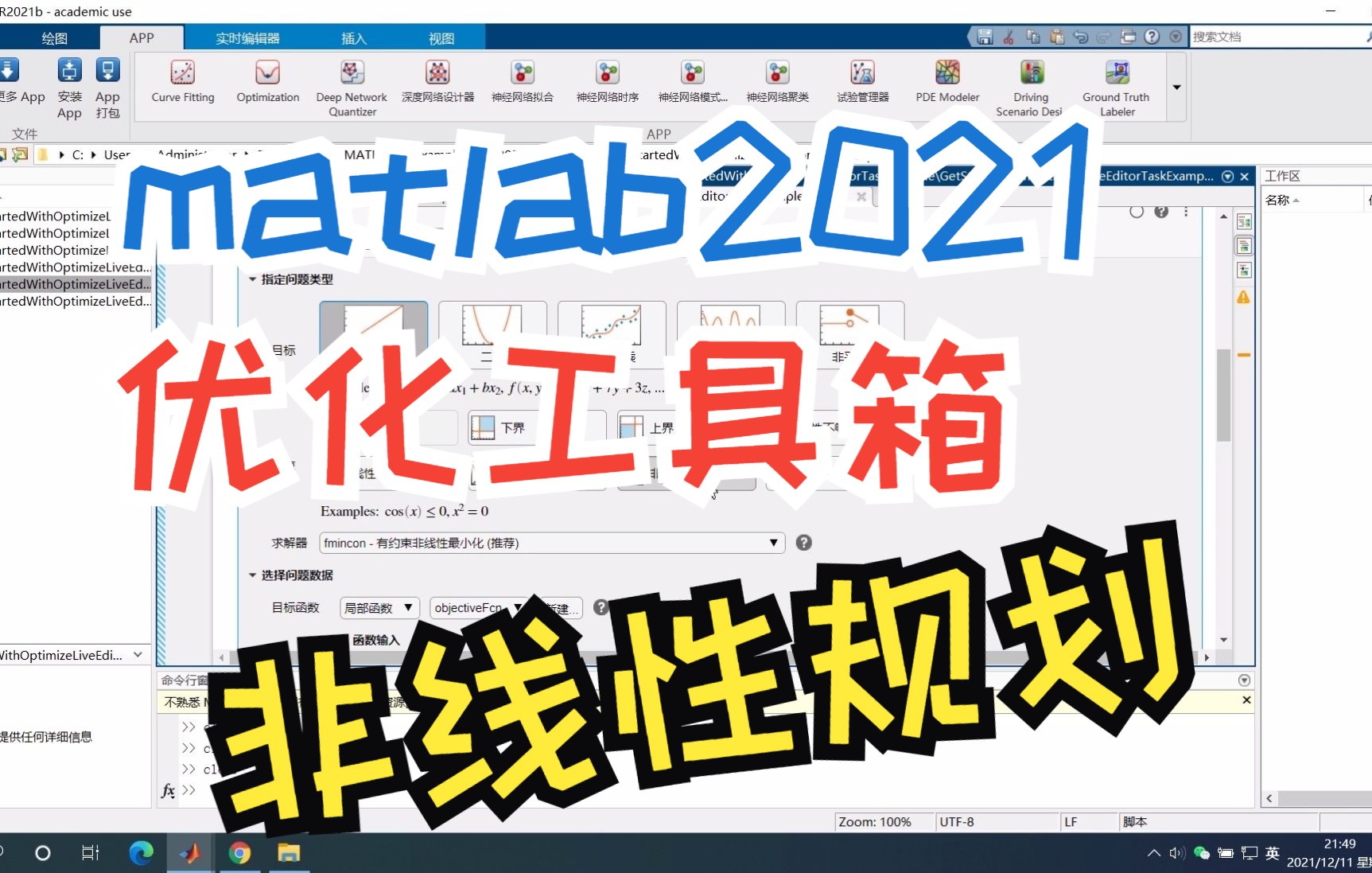Collapse the 指定问题类型 section

pos(252,279)
